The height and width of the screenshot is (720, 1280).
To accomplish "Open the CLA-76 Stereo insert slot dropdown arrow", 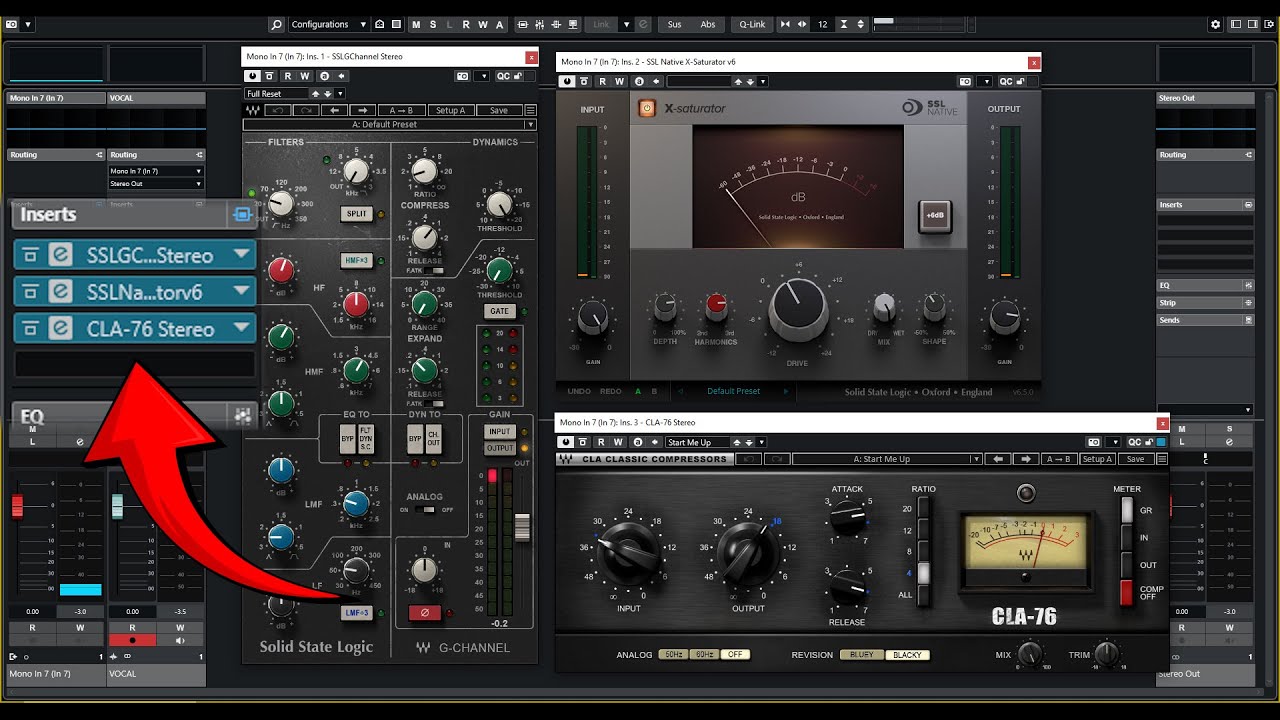I will point(241,329).
